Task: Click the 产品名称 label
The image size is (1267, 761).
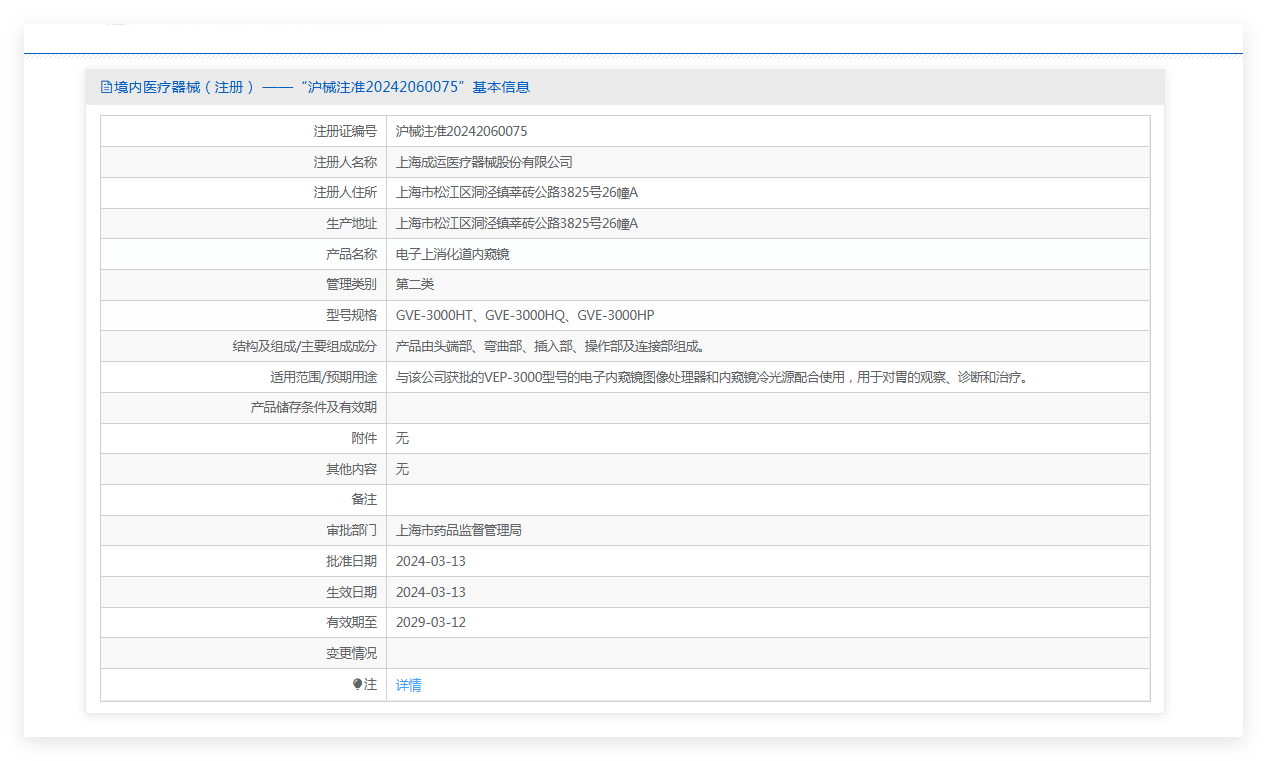Action: pos(351,254)
